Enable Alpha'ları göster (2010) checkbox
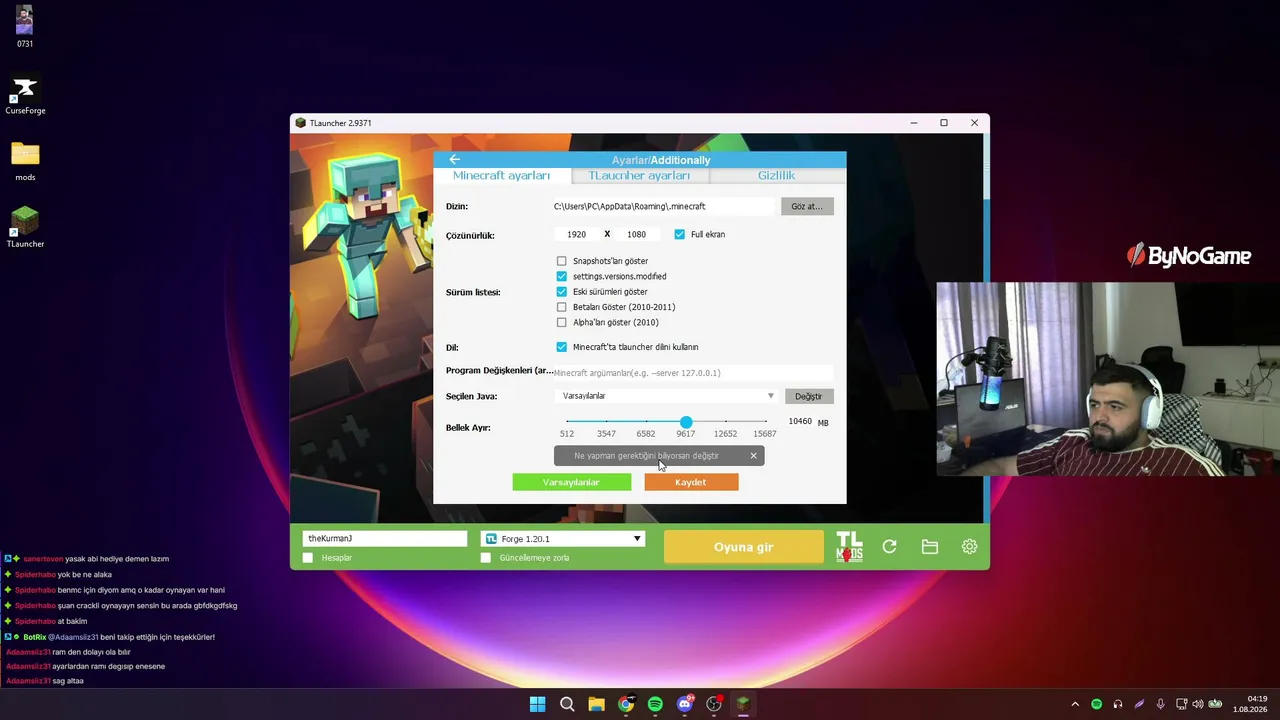 [x=561, y=322]
